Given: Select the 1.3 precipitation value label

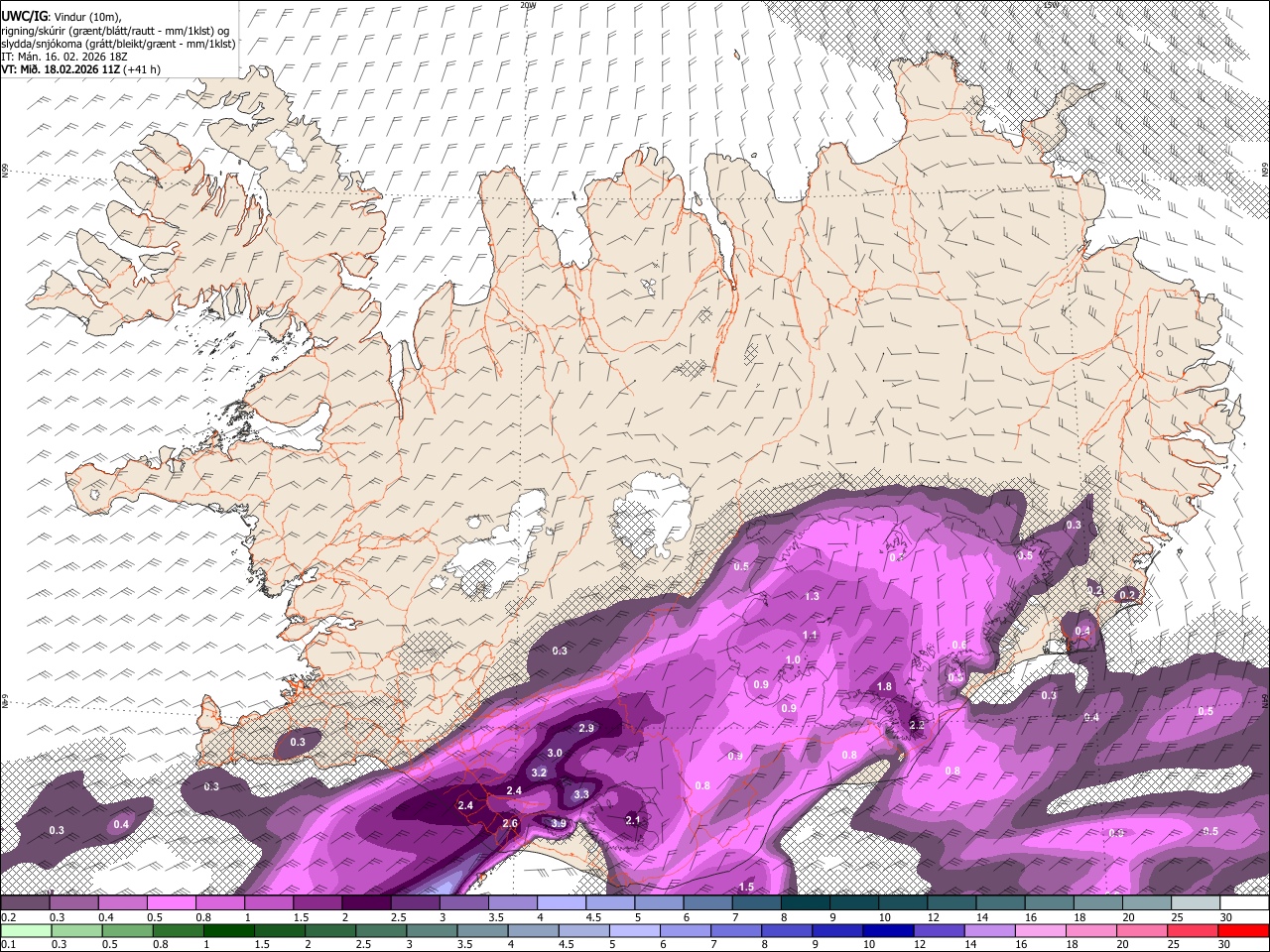Looking at the screenshot, I should [812, 596].
